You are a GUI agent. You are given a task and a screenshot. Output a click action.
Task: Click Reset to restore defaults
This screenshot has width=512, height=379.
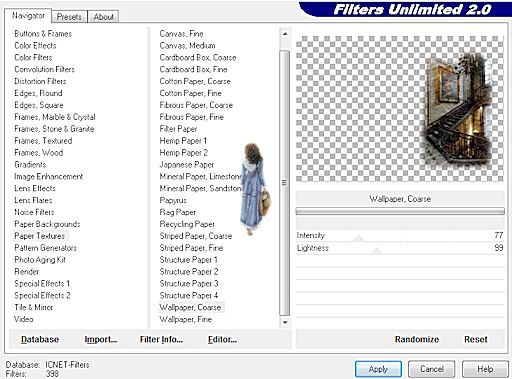tap(476, 339)
